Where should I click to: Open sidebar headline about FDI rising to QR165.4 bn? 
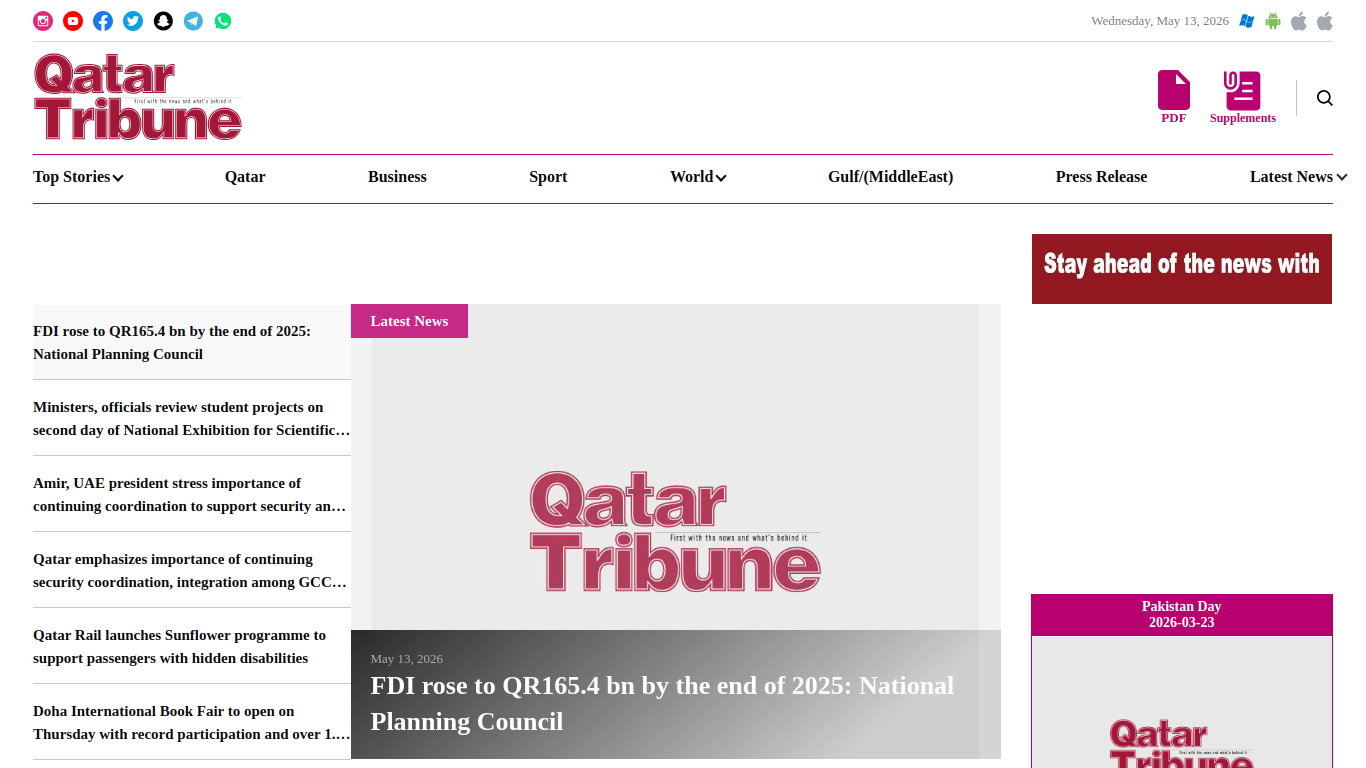tap(192, 342)
